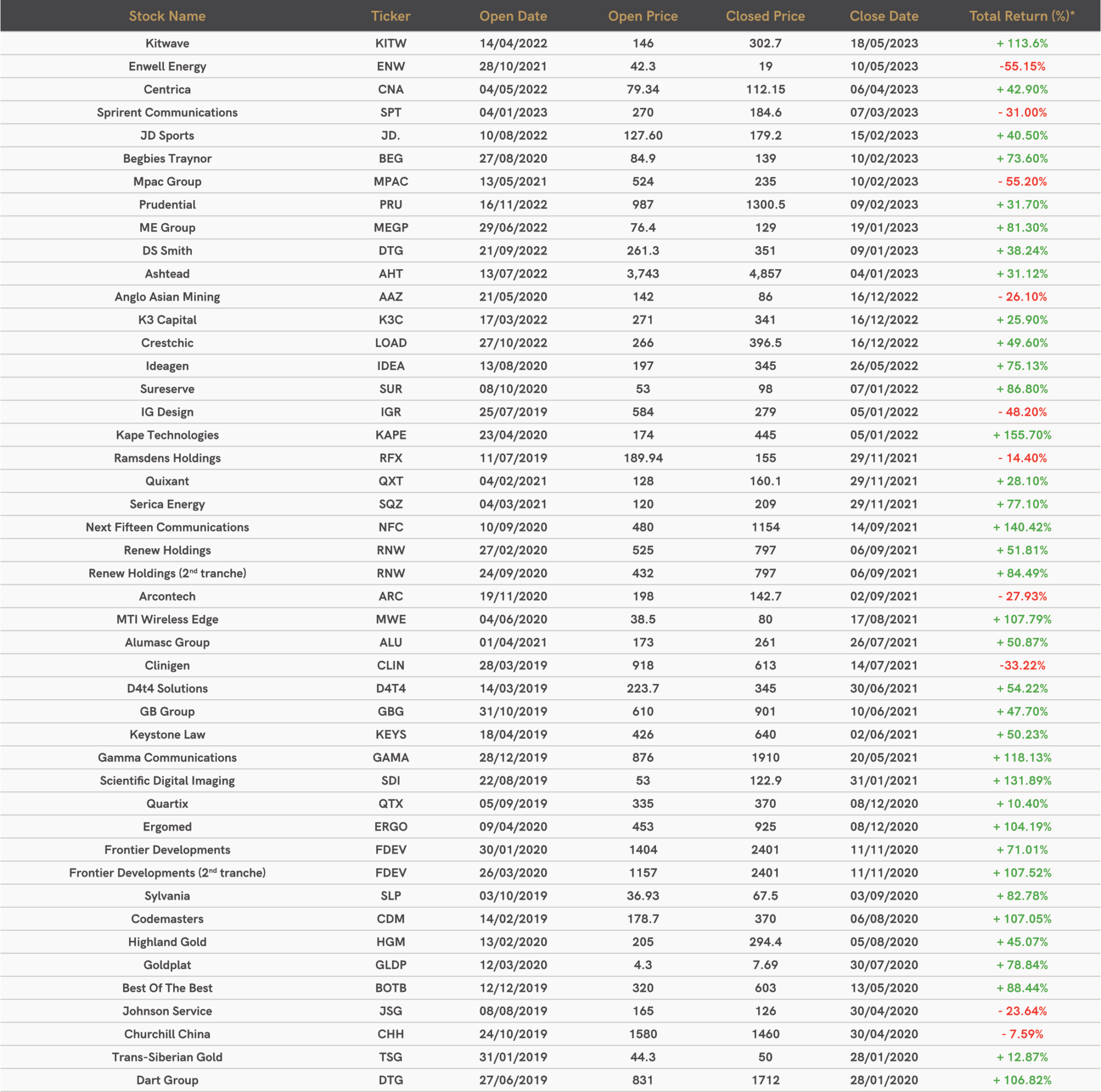This screenshot has width=1101, height=1092.
Task: Sort by the Ticker column header
Action: click(390, 16)
